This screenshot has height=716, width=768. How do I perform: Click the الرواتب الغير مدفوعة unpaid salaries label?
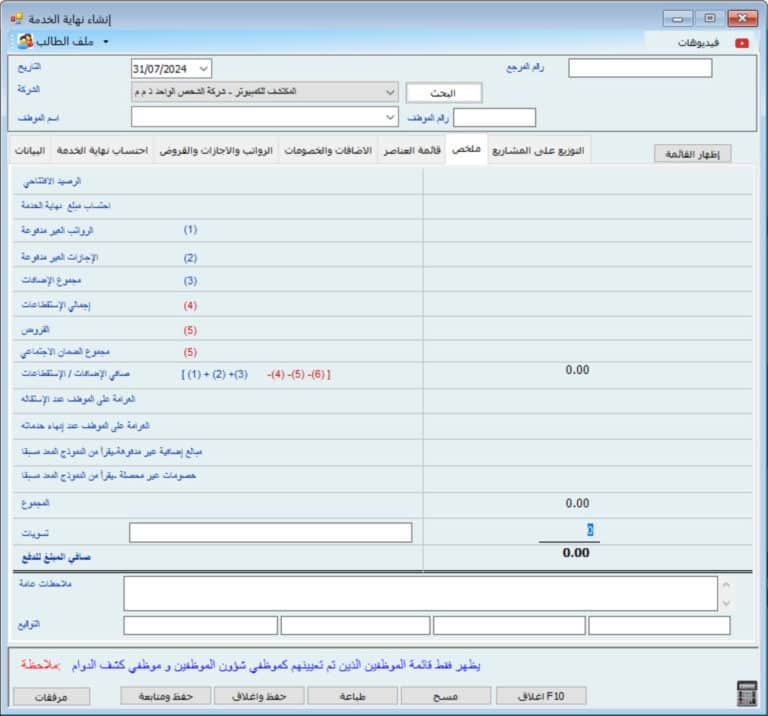coord(57,230)
